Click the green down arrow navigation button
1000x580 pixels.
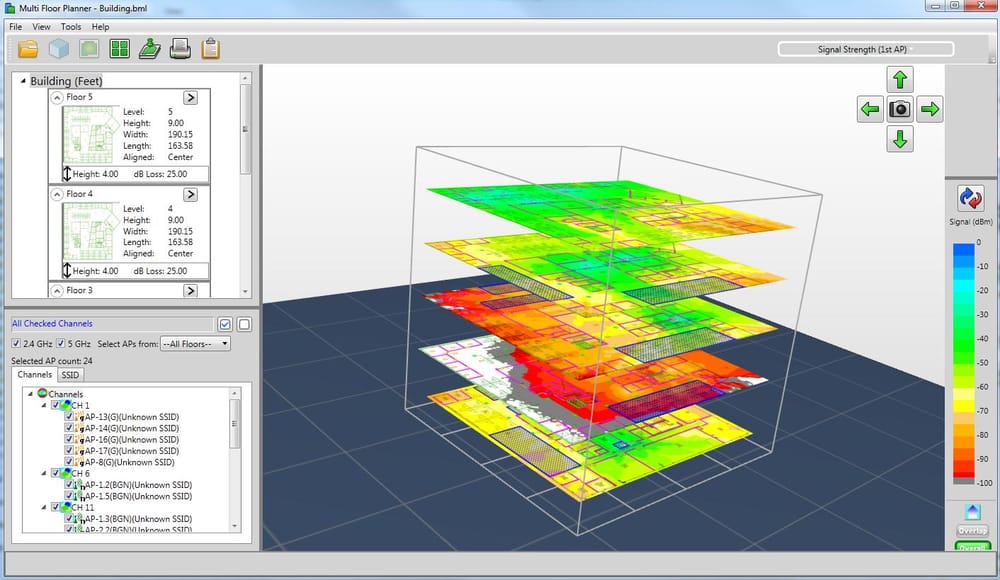pos(900,139)
